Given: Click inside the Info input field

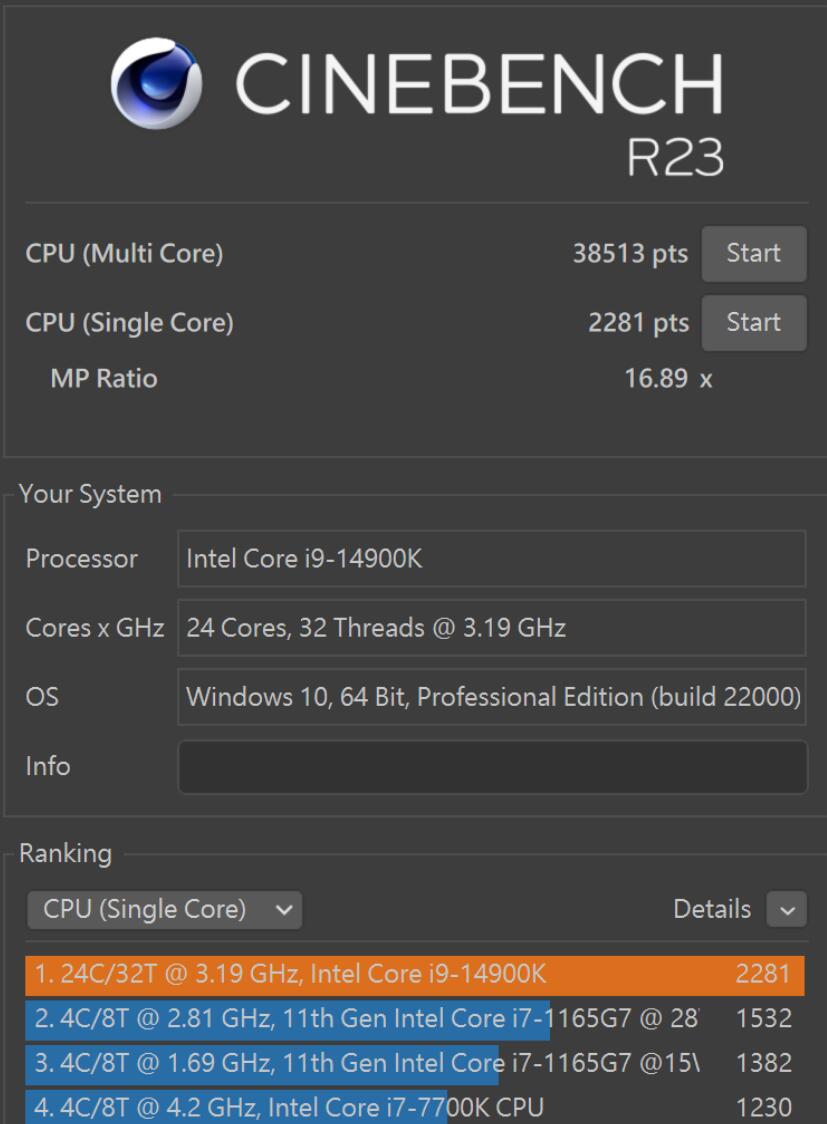Looking at the screenshot, I should pos(490,766).
